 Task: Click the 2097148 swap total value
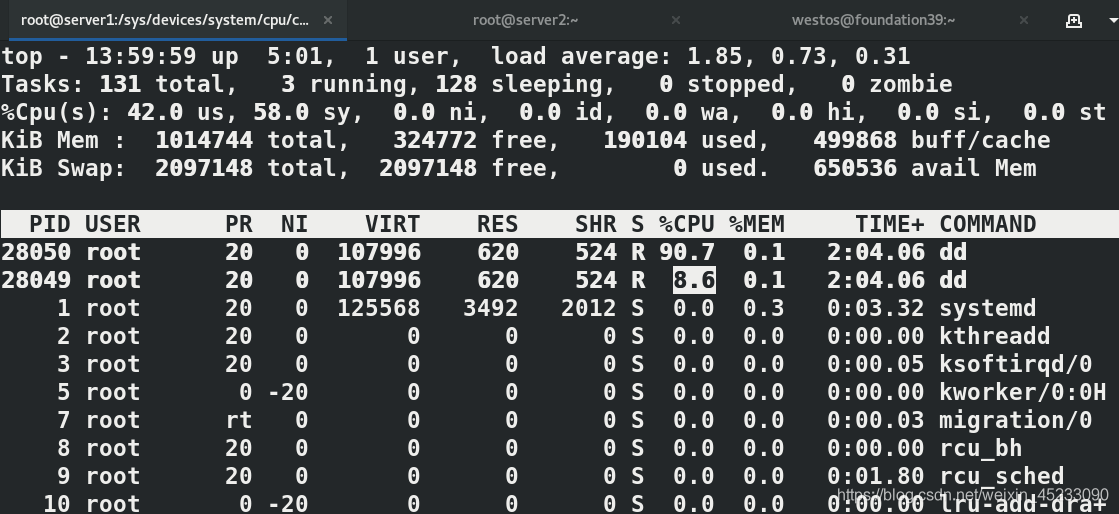[x=203, y=168]
